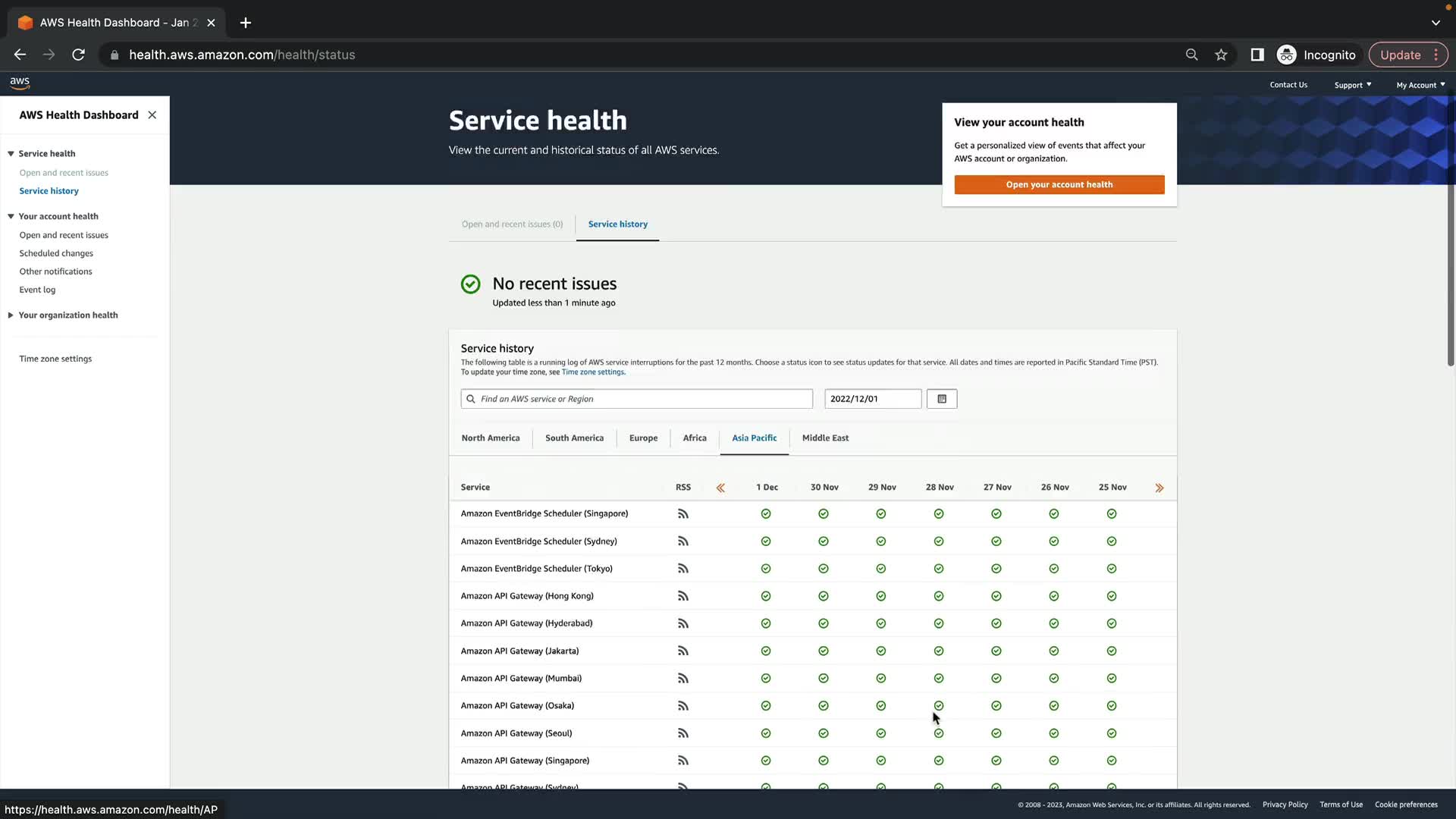Go to earlier dates with right double-chevron
Screen dimensions: 1456x819
pyautogui.click(x=1159, y=488)
